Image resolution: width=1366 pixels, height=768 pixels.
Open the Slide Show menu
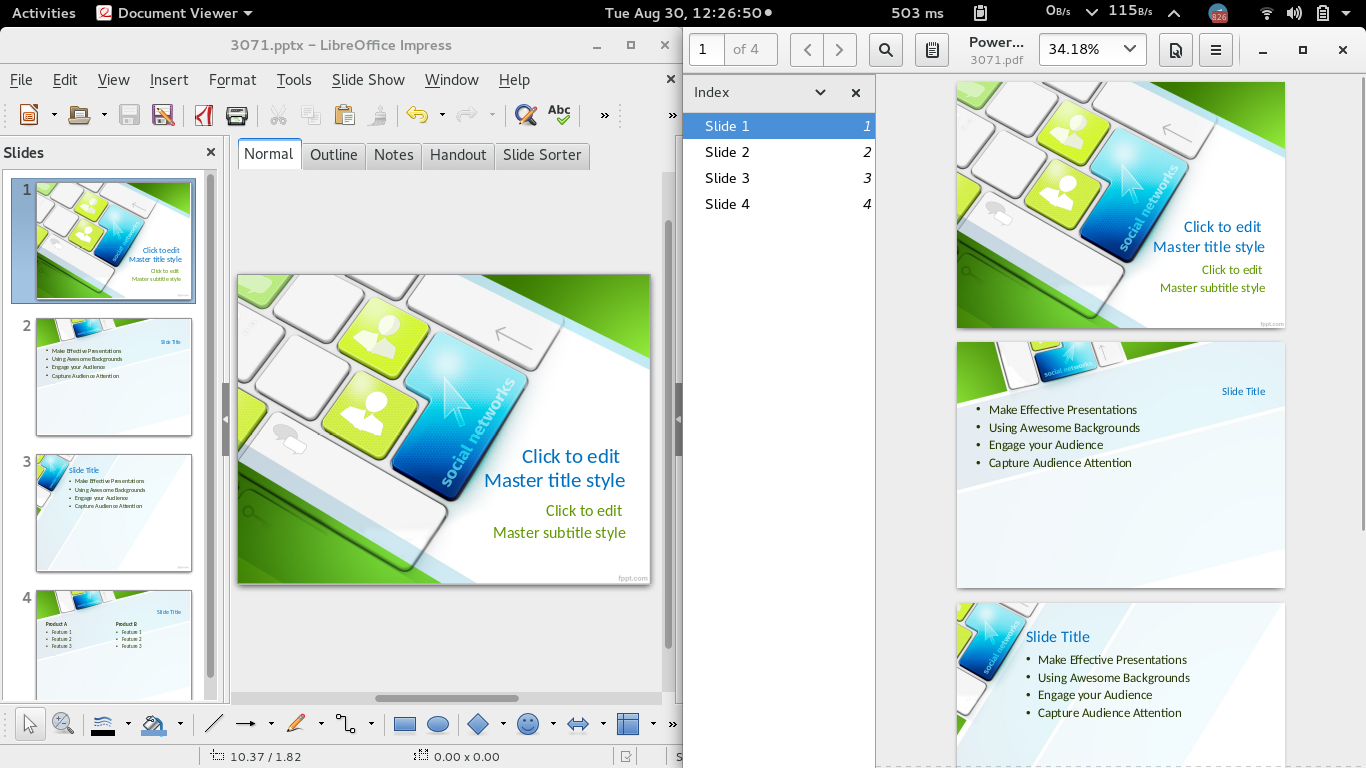coord(368,80)
